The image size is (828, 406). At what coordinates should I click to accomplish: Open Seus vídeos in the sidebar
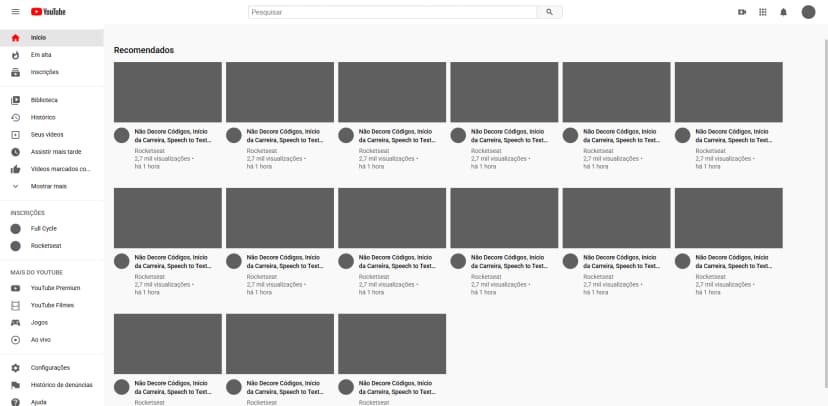point(46,135)
